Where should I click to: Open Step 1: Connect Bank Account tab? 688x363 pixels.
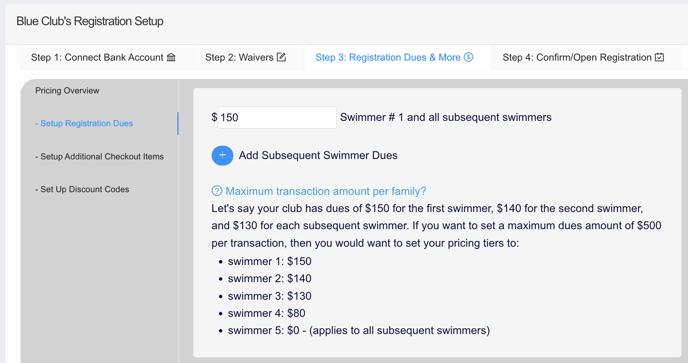tap(104, 58)
